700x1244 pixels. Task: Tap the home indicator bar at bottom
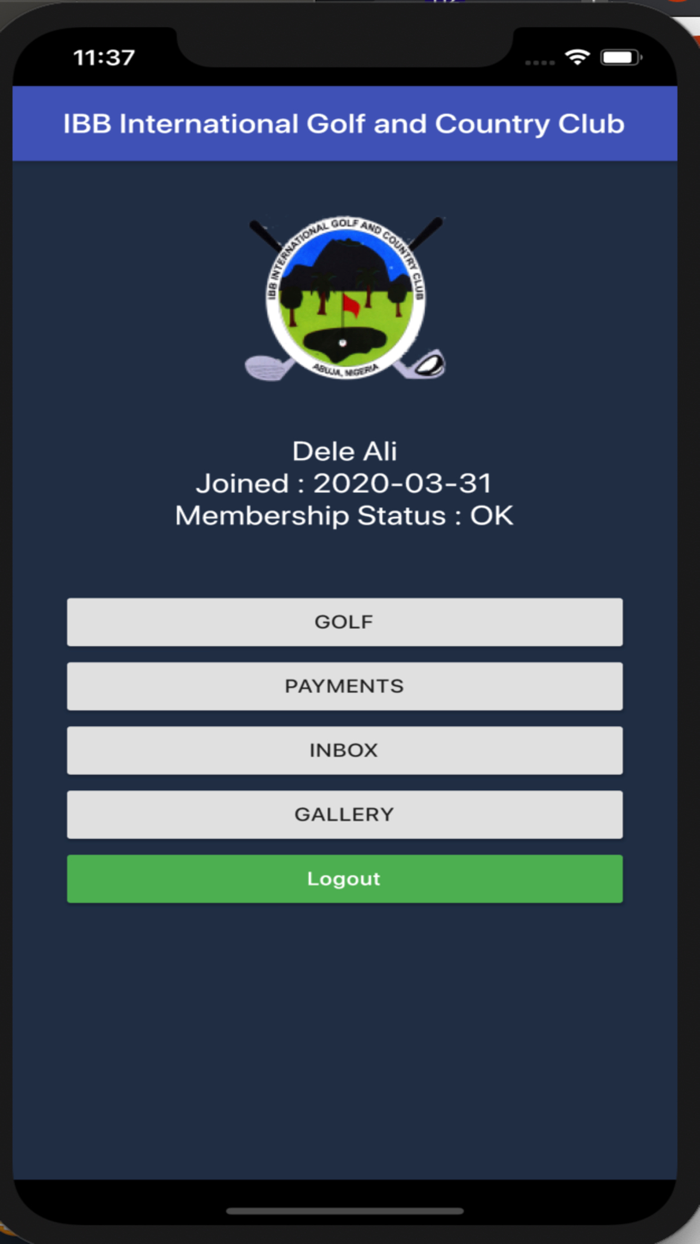[344, 1210]
